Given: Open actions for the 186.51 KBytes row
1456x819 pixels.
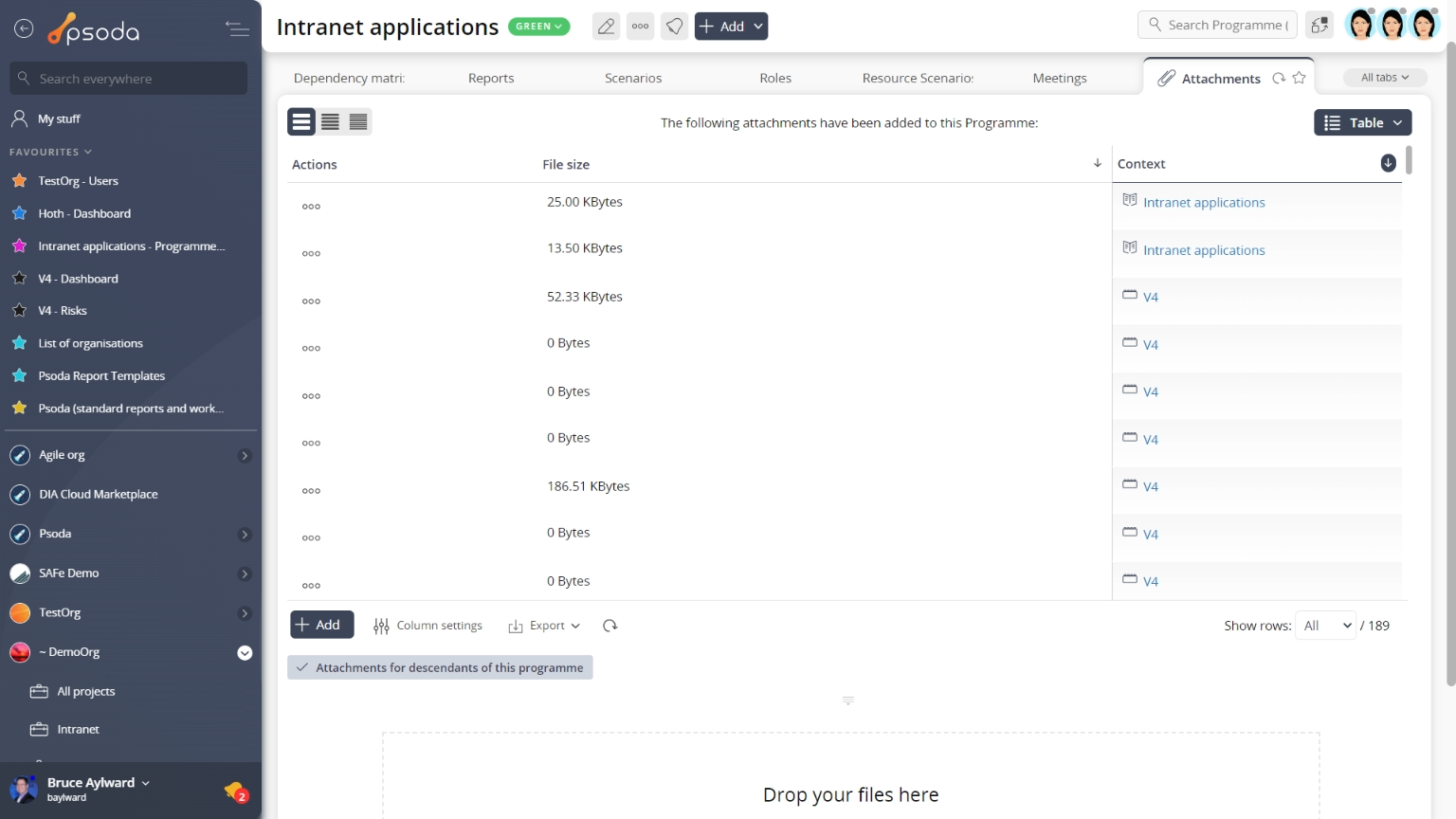Looking at the screenshot, I should click(x=311, y=491).
